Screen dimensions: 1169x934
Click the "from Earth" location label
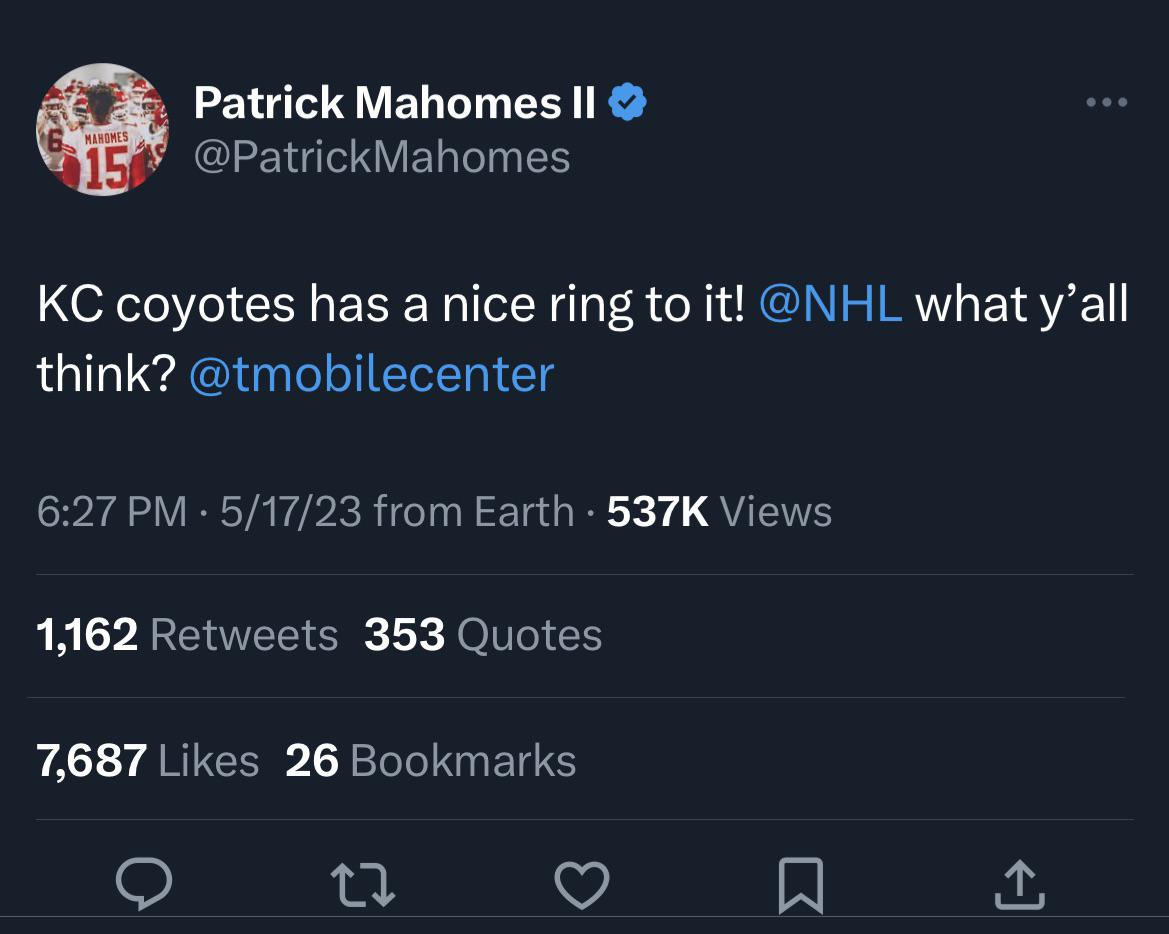pos(473,512)
